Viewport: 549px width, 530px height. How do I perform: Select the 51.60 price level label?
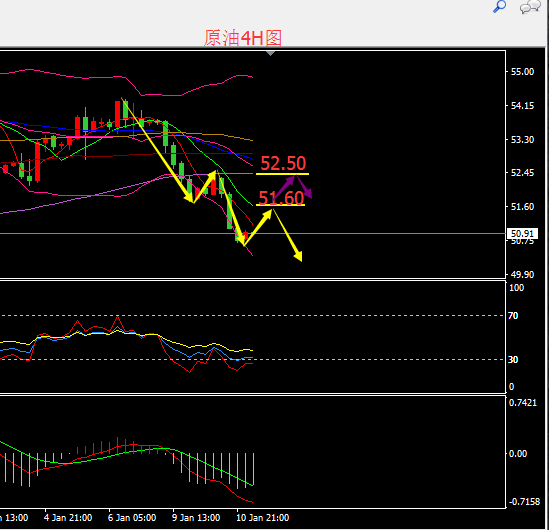(x=281, y=198)
